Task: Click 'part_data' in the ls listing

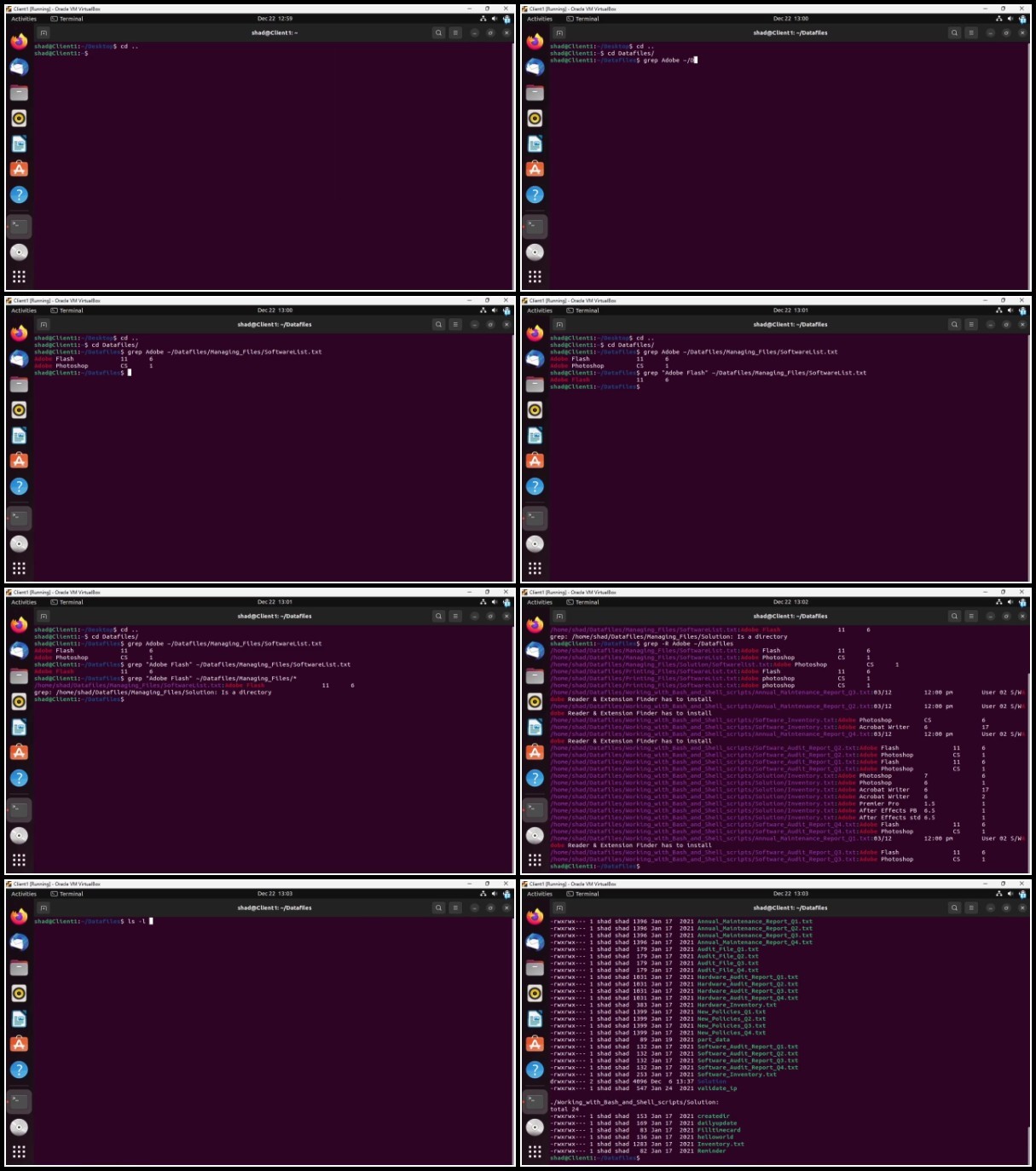Action: pyautogui.click(x=714, y=1040)
